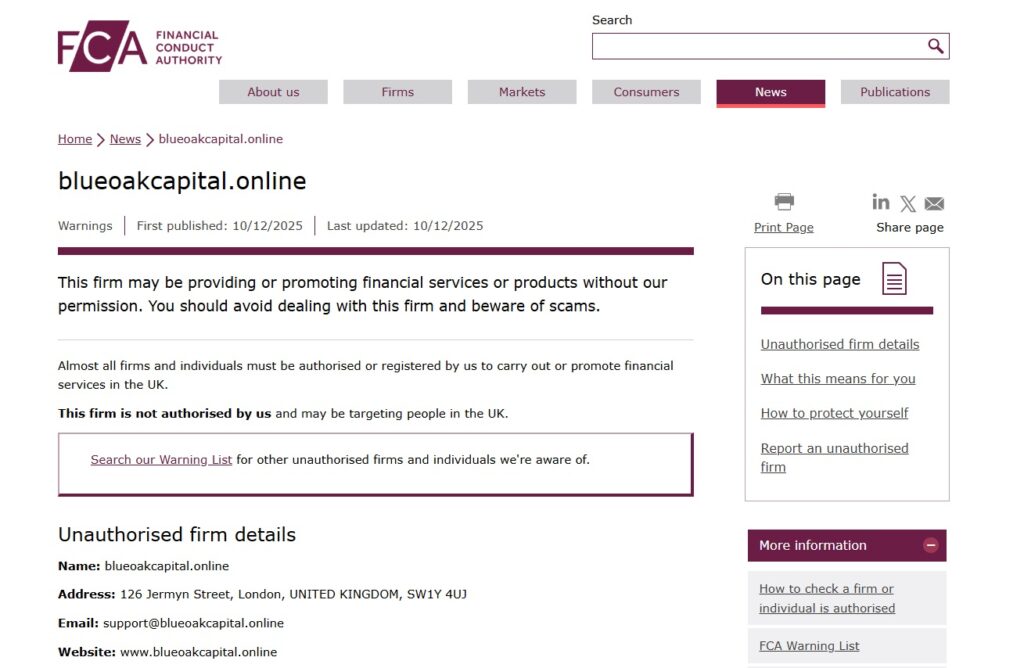1024x668 pixels.
Task: Follow the Search our Warning List link
Action: pyautogui.click(x=161, y=459)
